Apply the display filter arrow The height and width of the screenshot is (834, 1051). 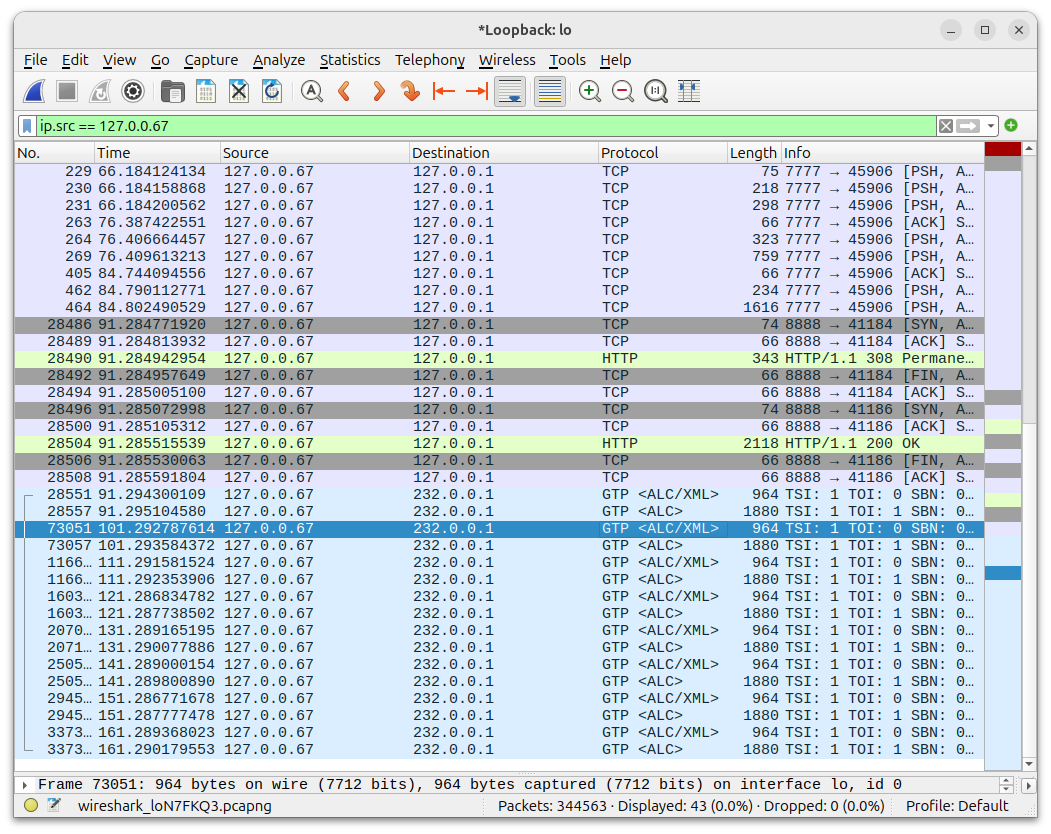[x=968, y=126]
